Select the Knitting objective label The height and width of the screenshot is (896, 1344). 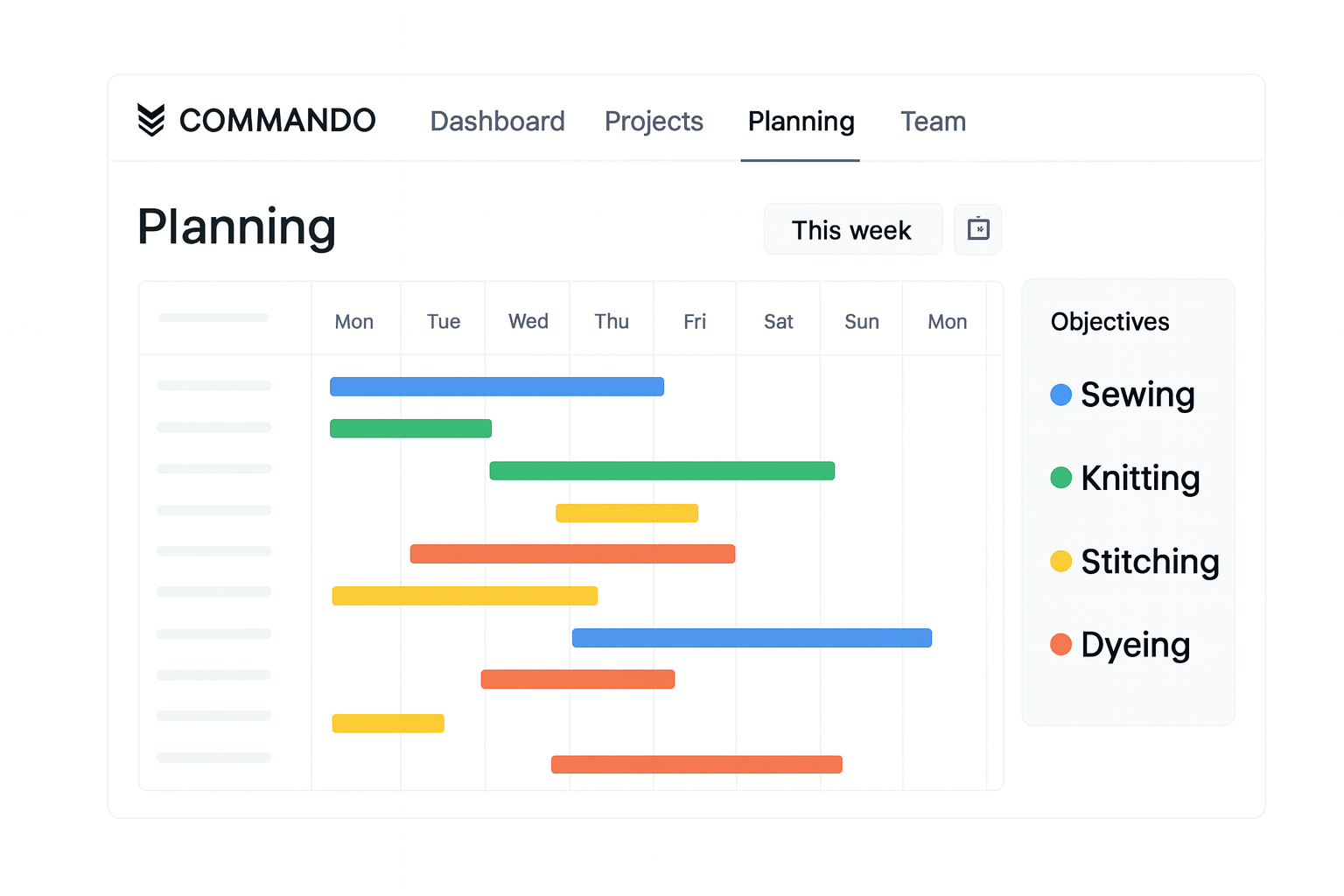1139,478
